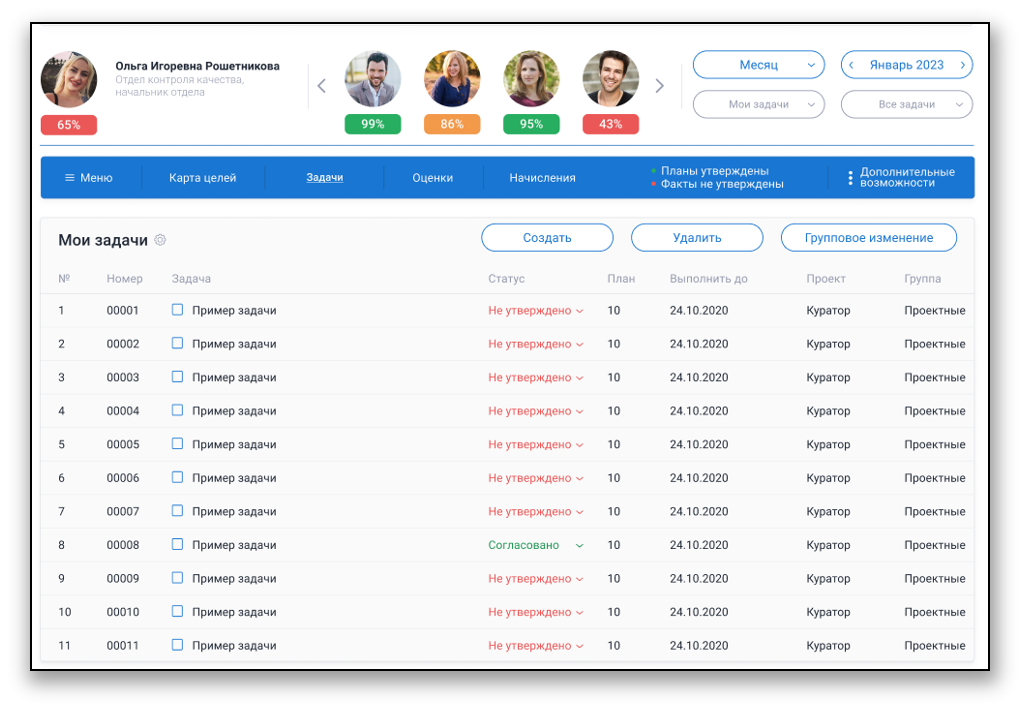Open Пример задачи in row 00006
The height and width of the screenshot is (711, 1025).
234,478
